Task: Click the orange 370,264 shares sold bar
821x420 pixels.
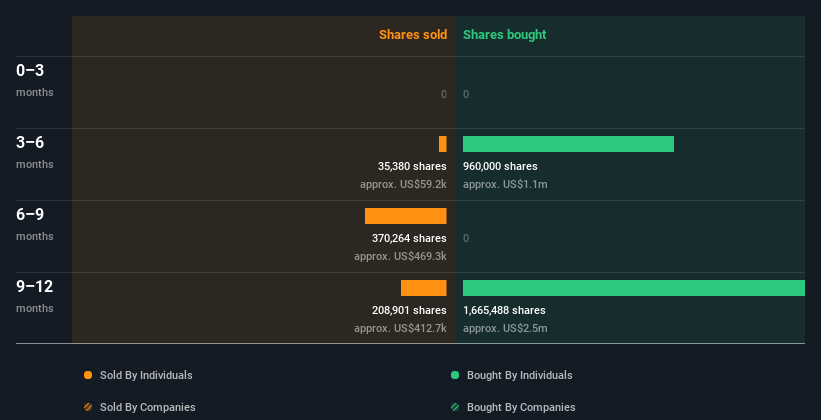Action: pyautogui.click(x=406, y=216)
